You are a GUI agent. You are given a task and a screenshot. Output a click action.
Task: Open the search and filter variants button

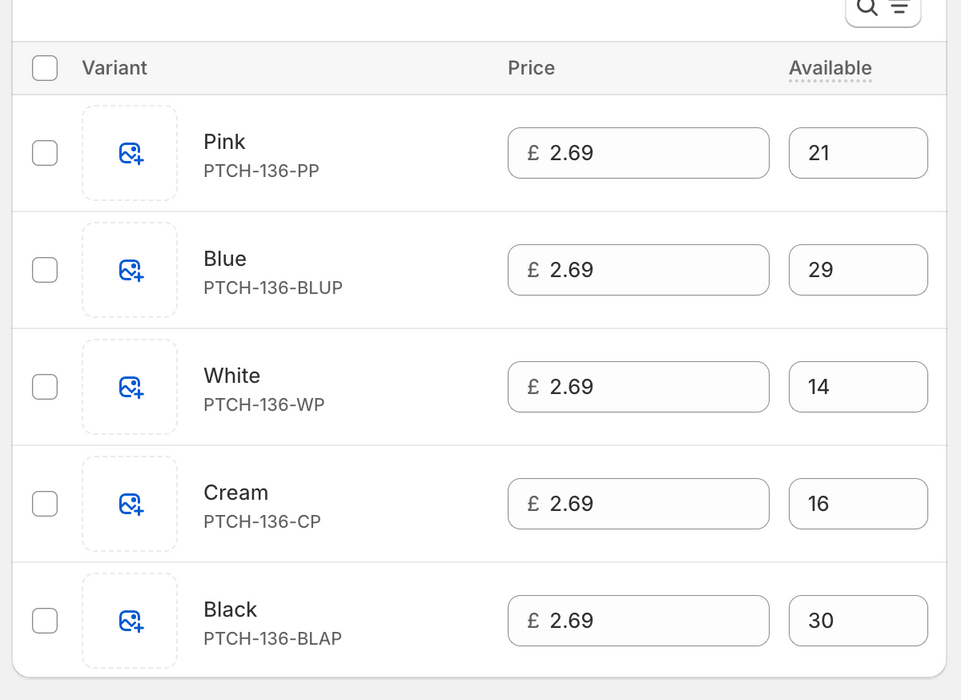pyautogui.click(x=882, y=9)
